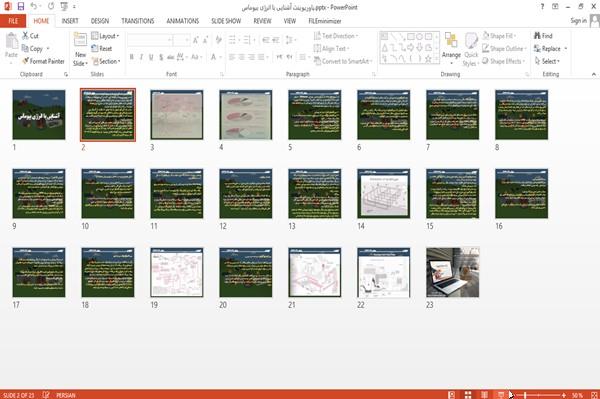Switch to INSERT tab
Viewport: 600px width, 399px height.
pos(70,21)
